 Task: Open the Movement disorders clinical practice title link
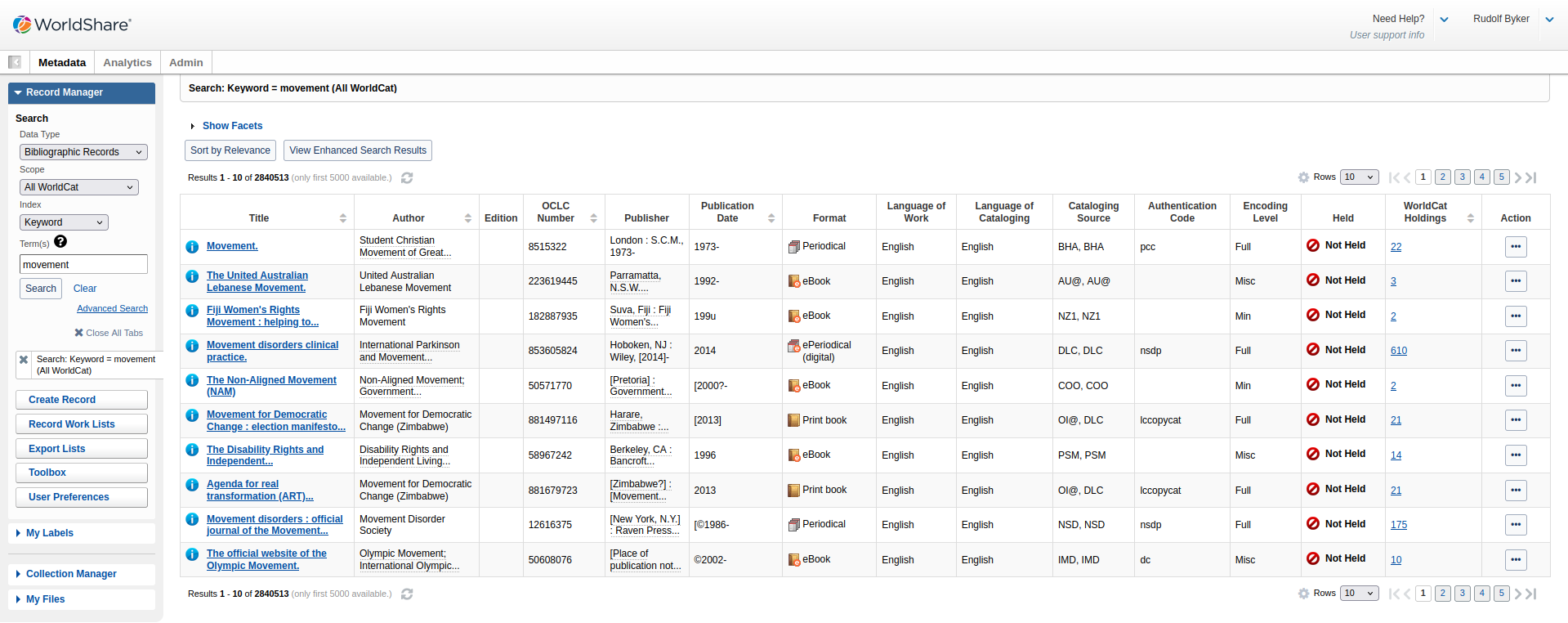(272, 351)
